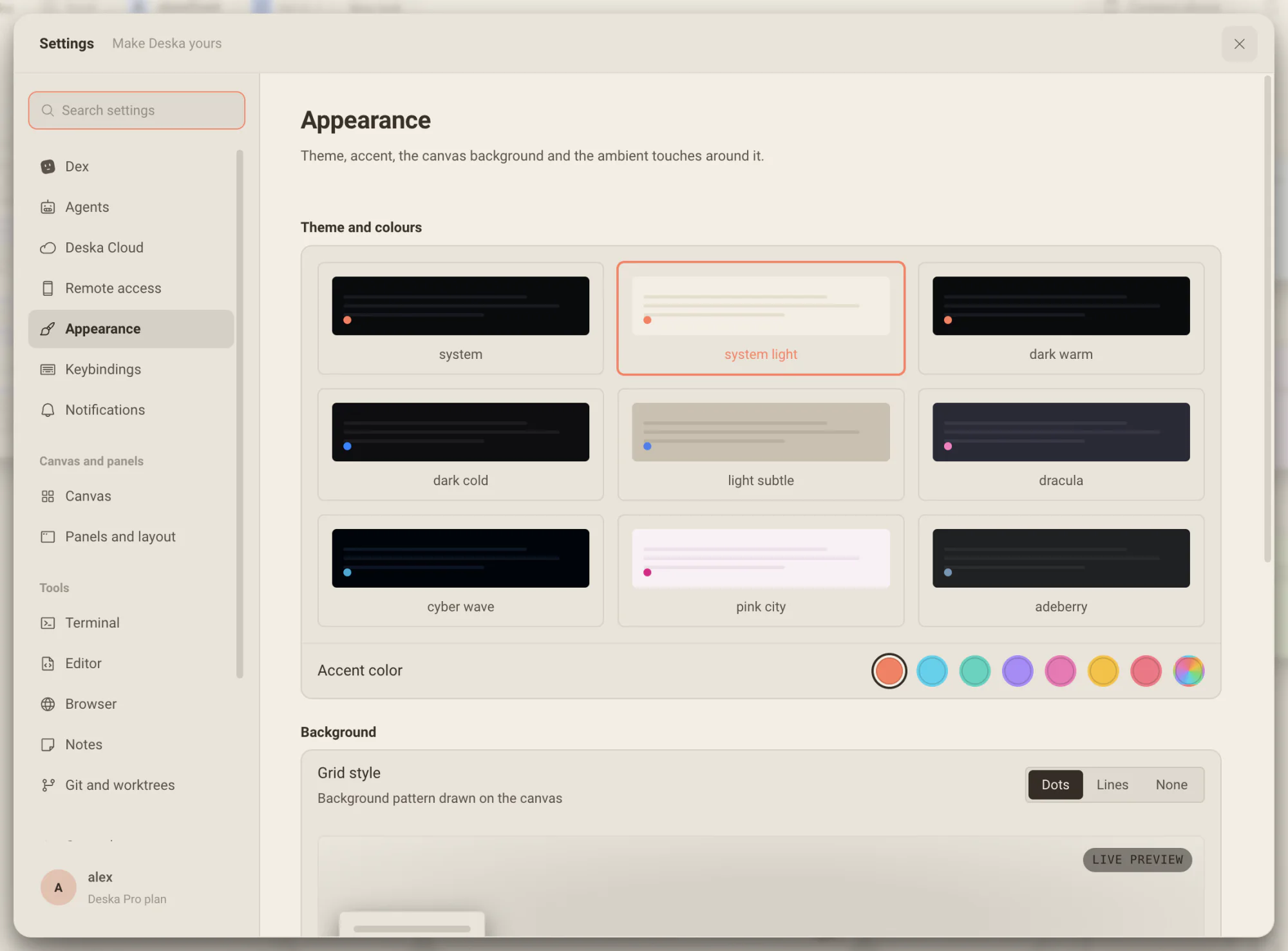The height and width of the screenshot is (951, 1288).
Task: Click the sidebar navigation scrollbar
Action: coord(240,414)
